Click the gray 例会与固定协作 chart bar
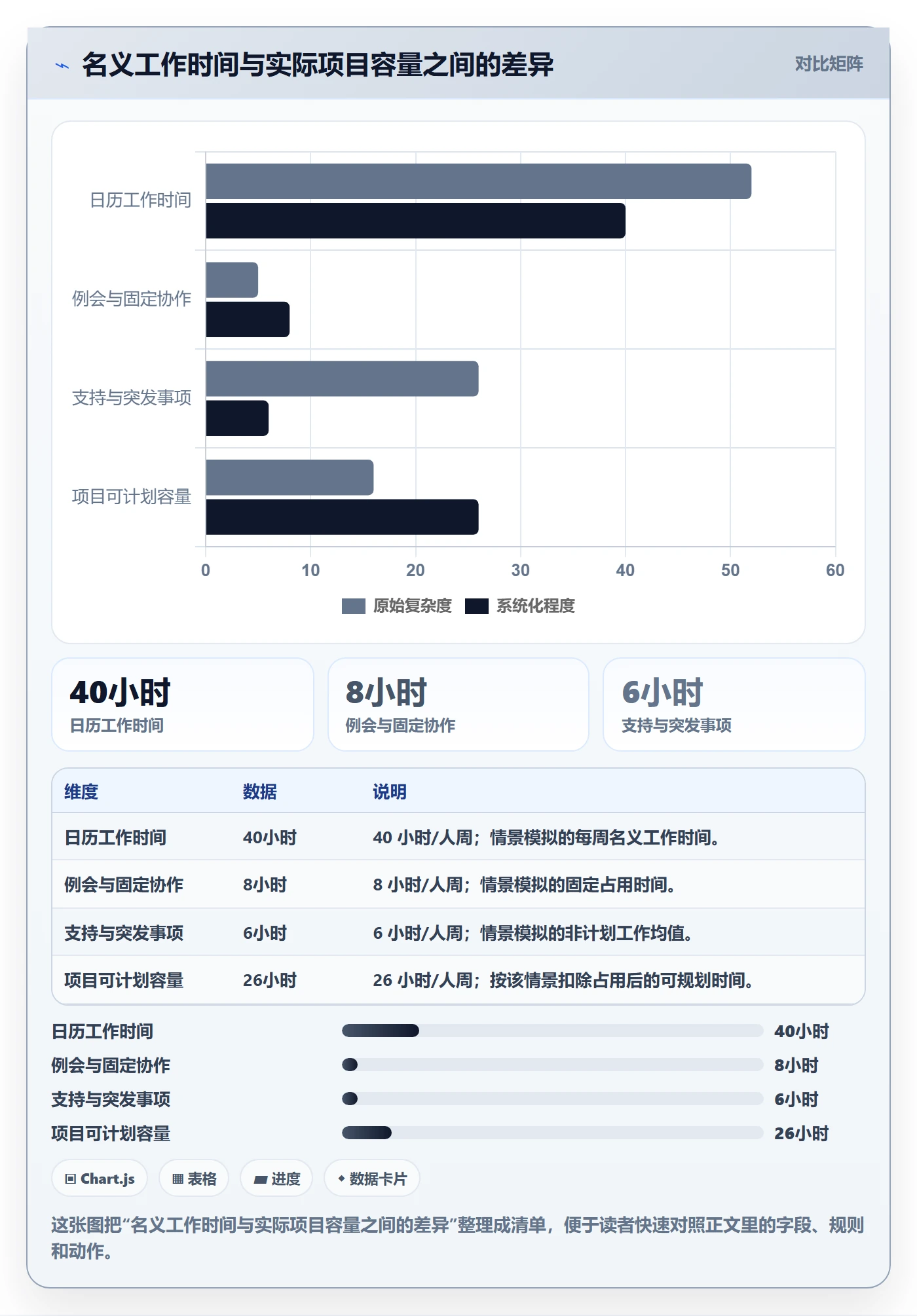Screen dimensions: 917x1316 [x=232, y=280]
